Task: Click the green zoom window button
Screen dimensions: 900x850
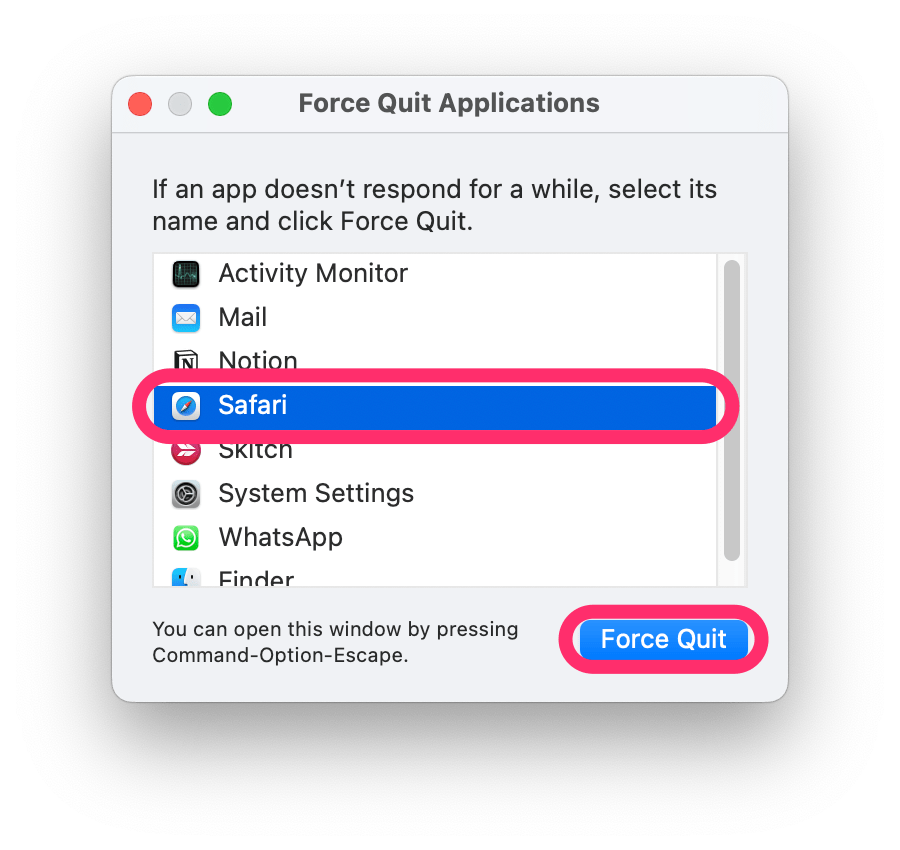Action: [220, 104]
